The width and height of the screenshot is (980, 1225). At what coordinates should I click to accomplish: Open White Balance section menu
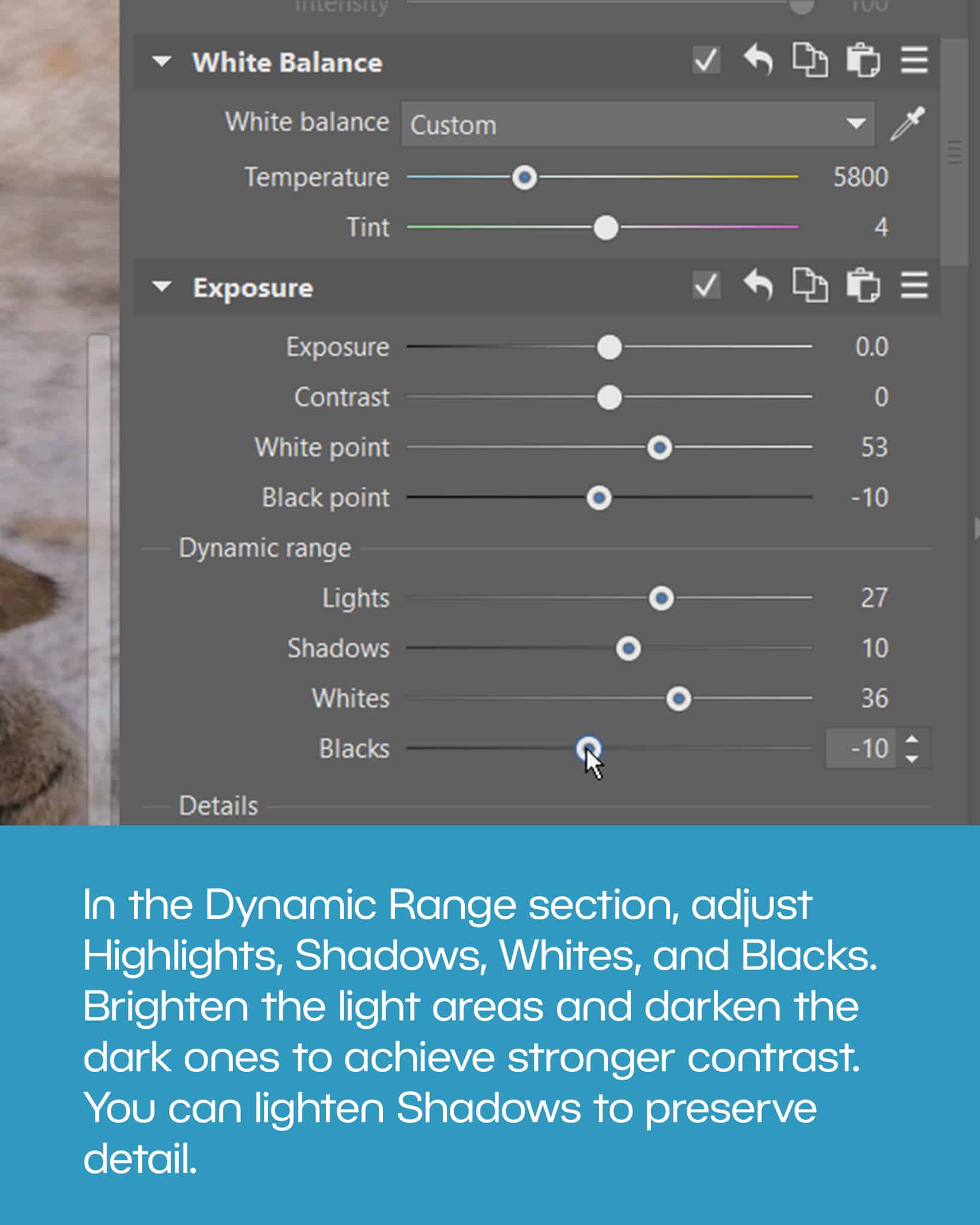tap(914, 60)
